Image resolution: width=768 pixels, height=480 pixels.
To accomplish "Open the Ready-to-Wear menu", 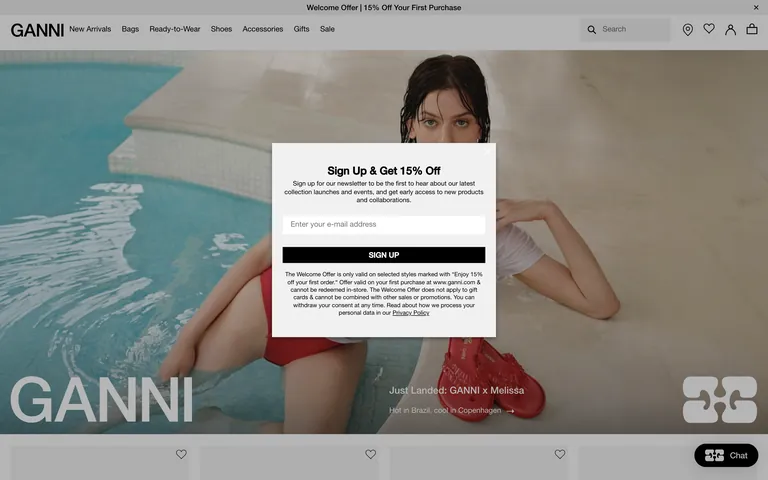I will pyautogui.click(x=175, y=29).
